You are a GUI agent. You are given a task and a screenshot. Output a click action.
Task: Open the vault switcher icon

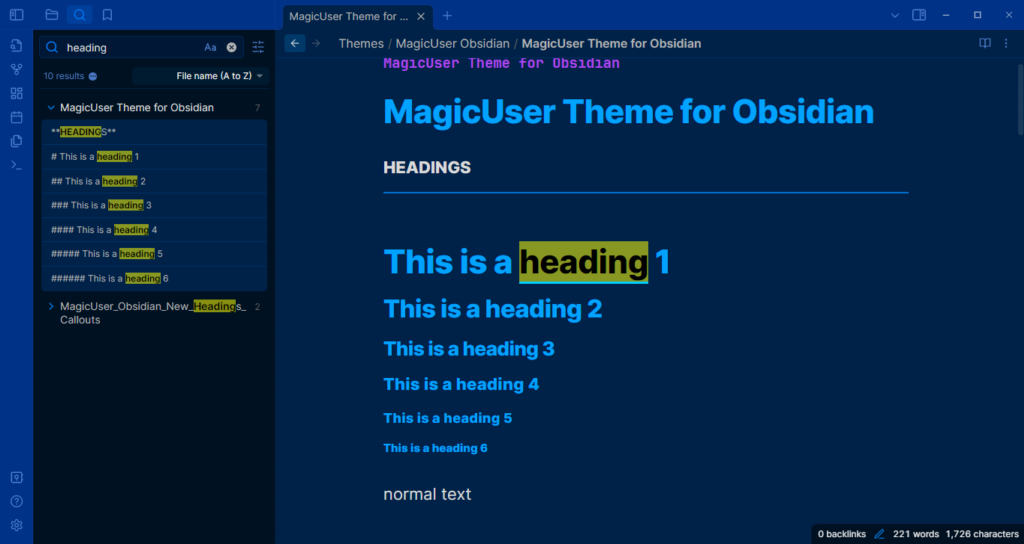pyautogui.click(x=16, y=478)
